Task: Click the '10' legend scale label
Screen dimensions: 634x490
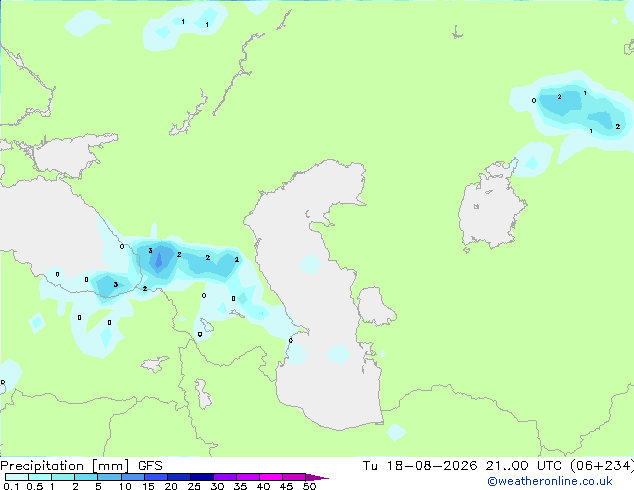Action: coord(125,486)
